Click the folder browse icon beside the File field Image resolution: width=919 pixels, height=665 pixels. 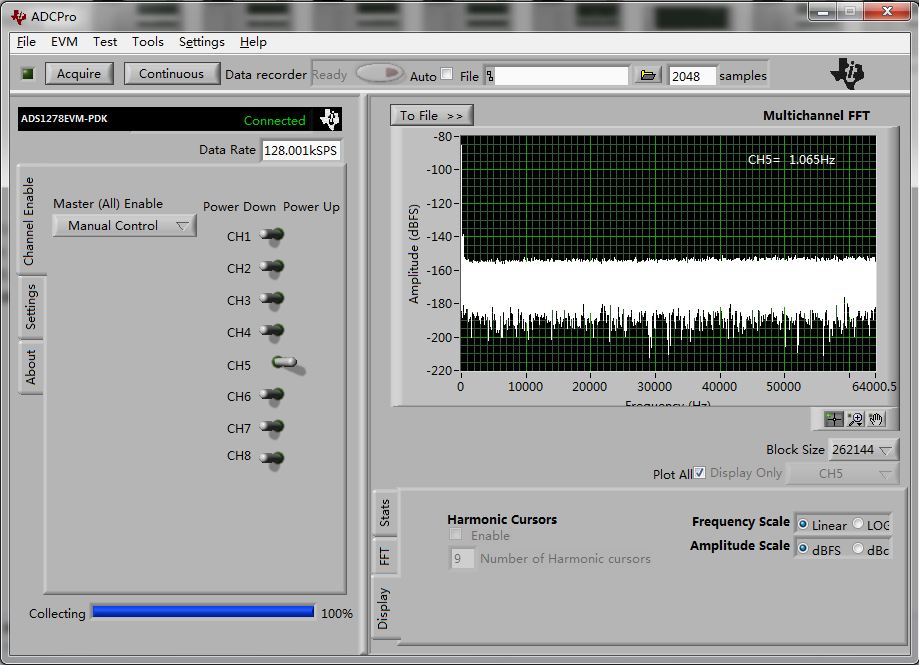coord(648,75)
